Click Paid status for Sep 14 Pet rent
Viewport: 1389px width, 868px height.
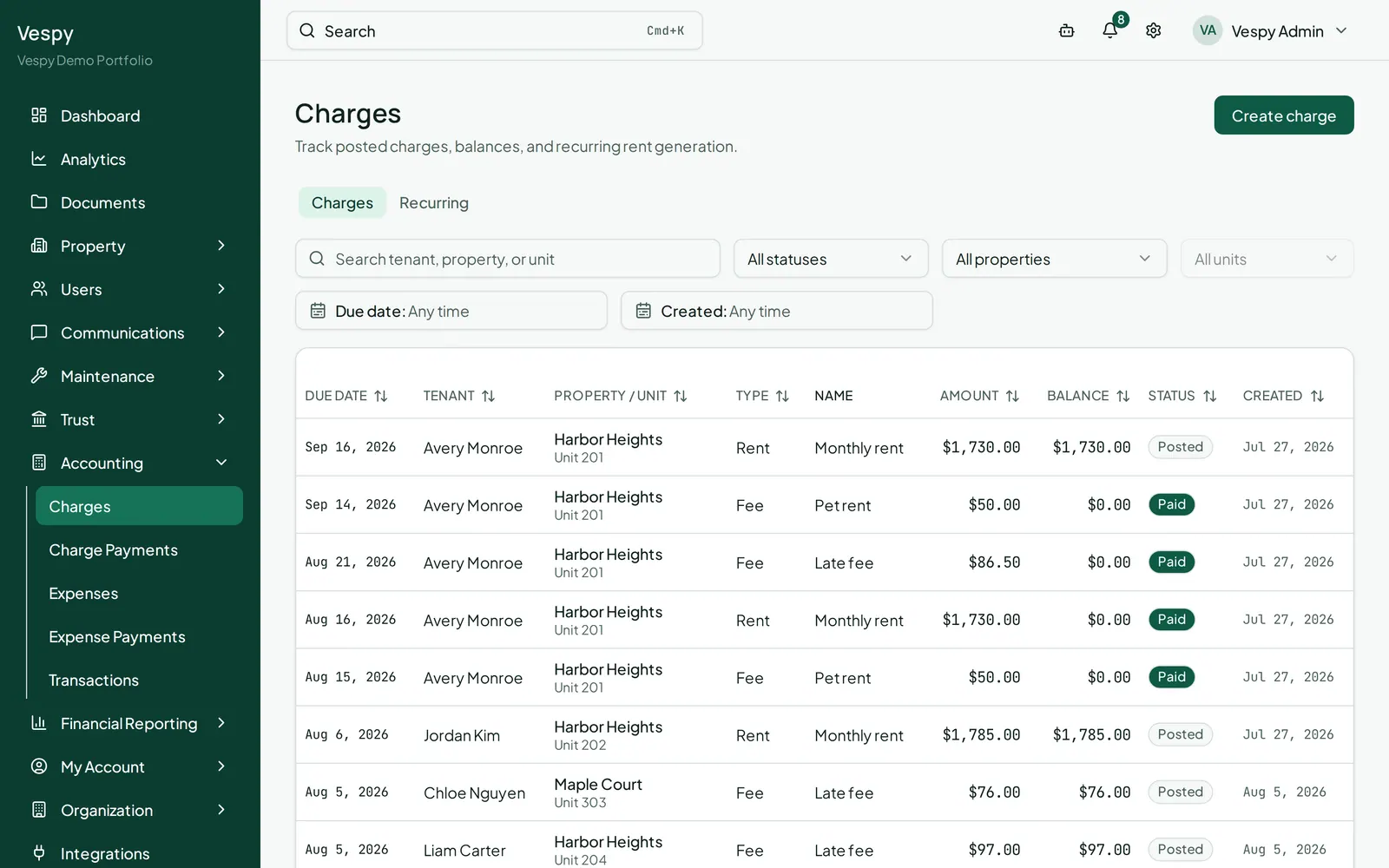pyautogui.click(x=1171, y=504)
